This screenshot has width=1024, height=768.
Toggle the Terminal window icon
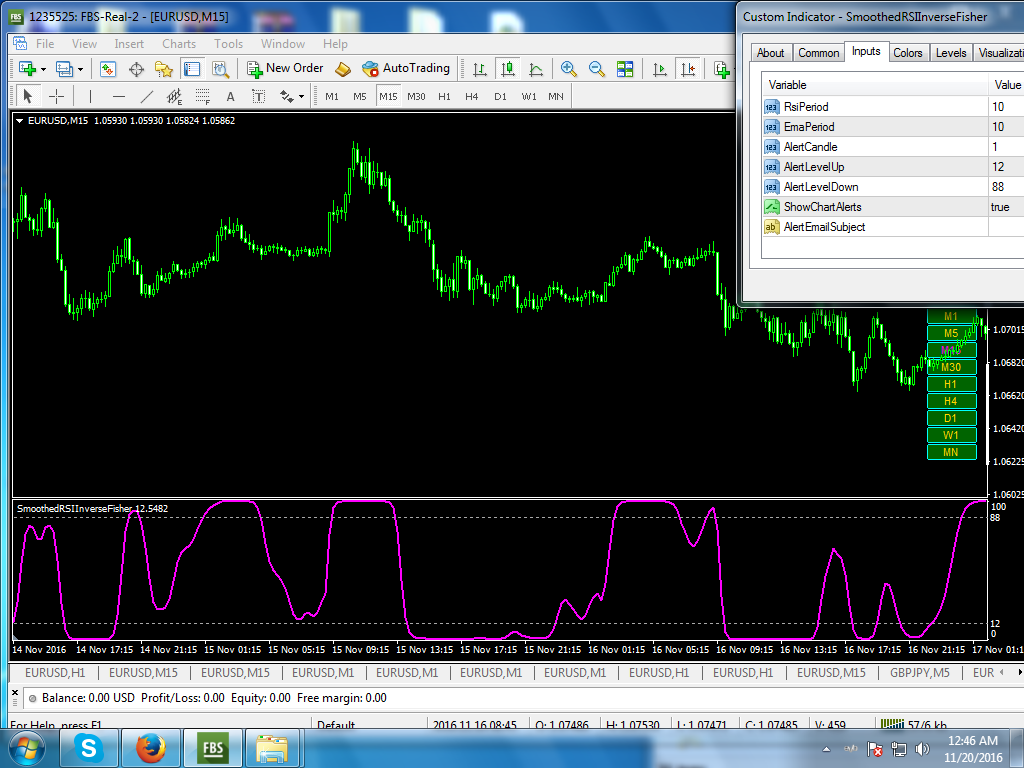tap(192, 69)
